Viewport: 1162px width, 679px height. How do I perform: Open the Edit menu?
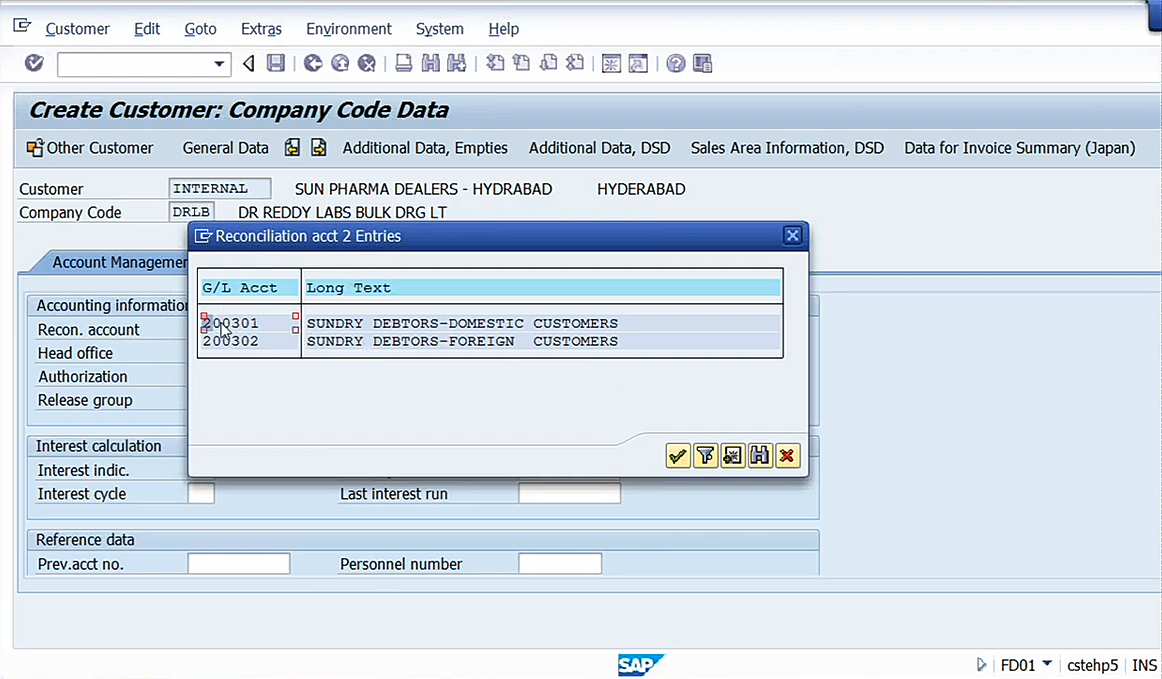[x=147, y=29]
